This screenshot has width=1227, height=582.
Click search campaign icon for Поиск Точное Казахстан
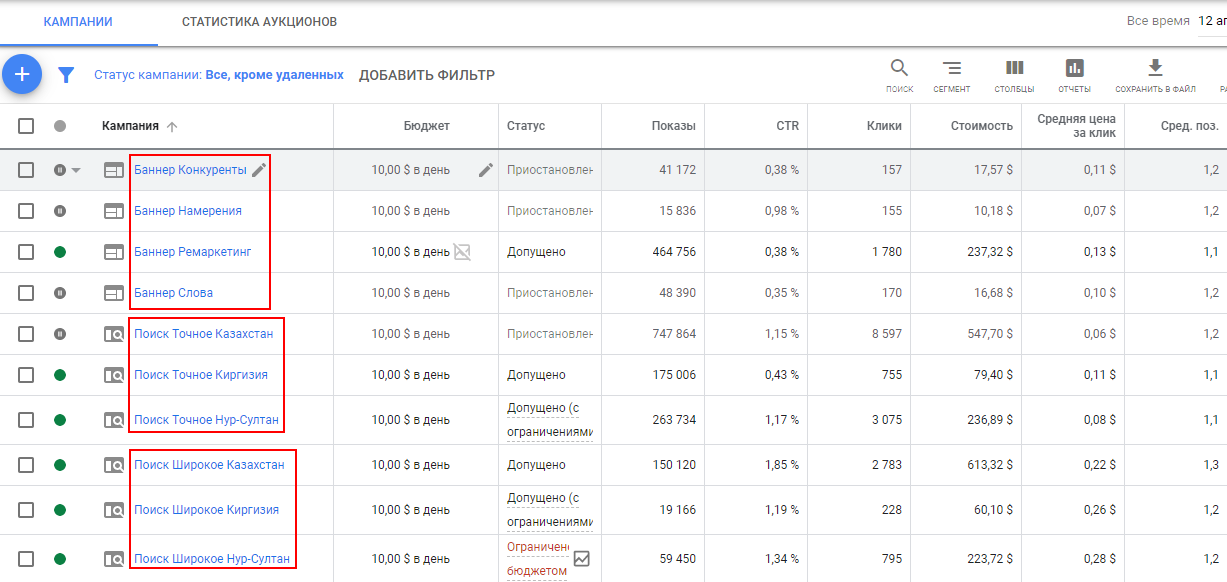pyautogui.click(x=114, y=334)
